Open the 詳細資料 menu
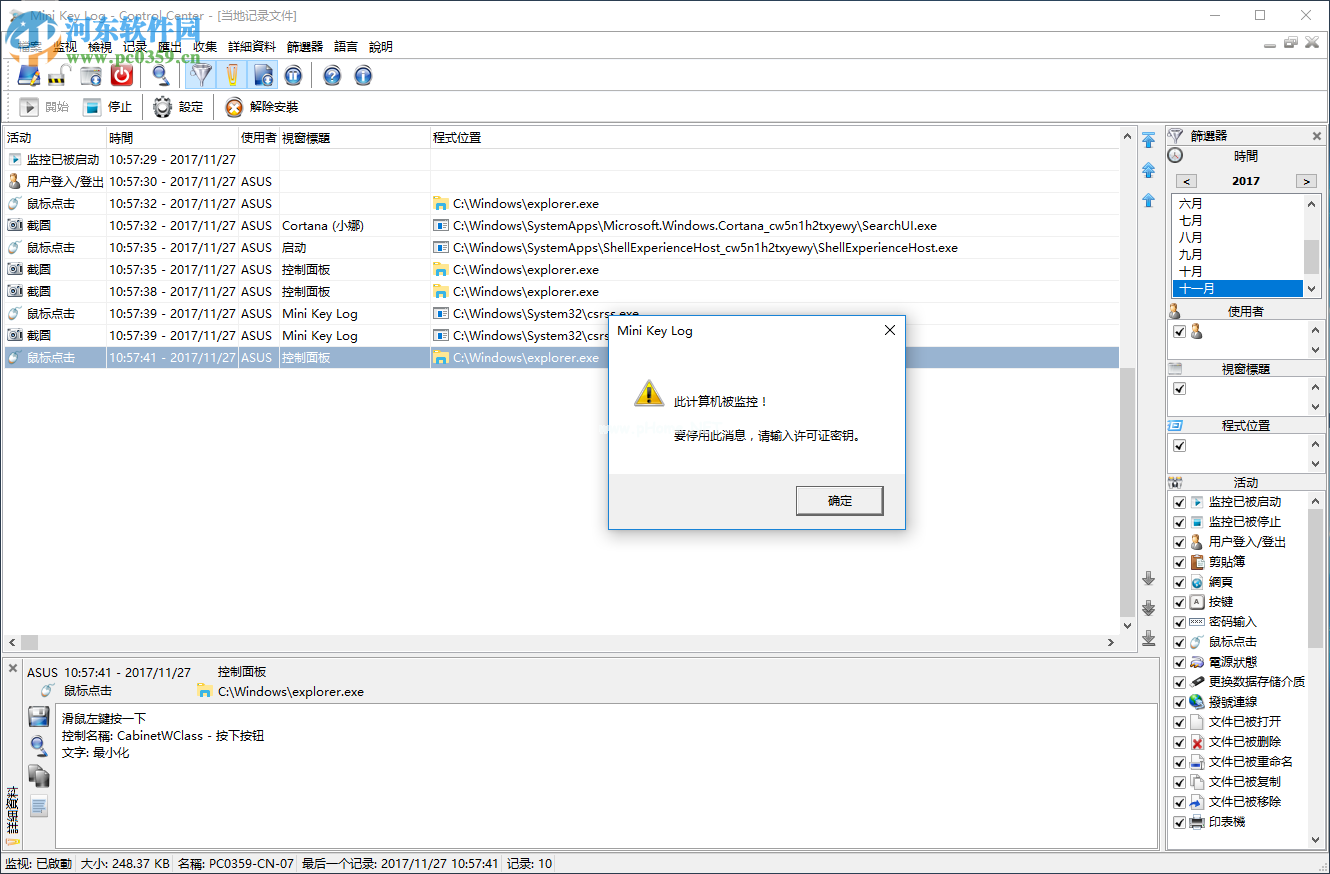The width and height of the screenshot is (1330, 874). (x=252, y=46)
